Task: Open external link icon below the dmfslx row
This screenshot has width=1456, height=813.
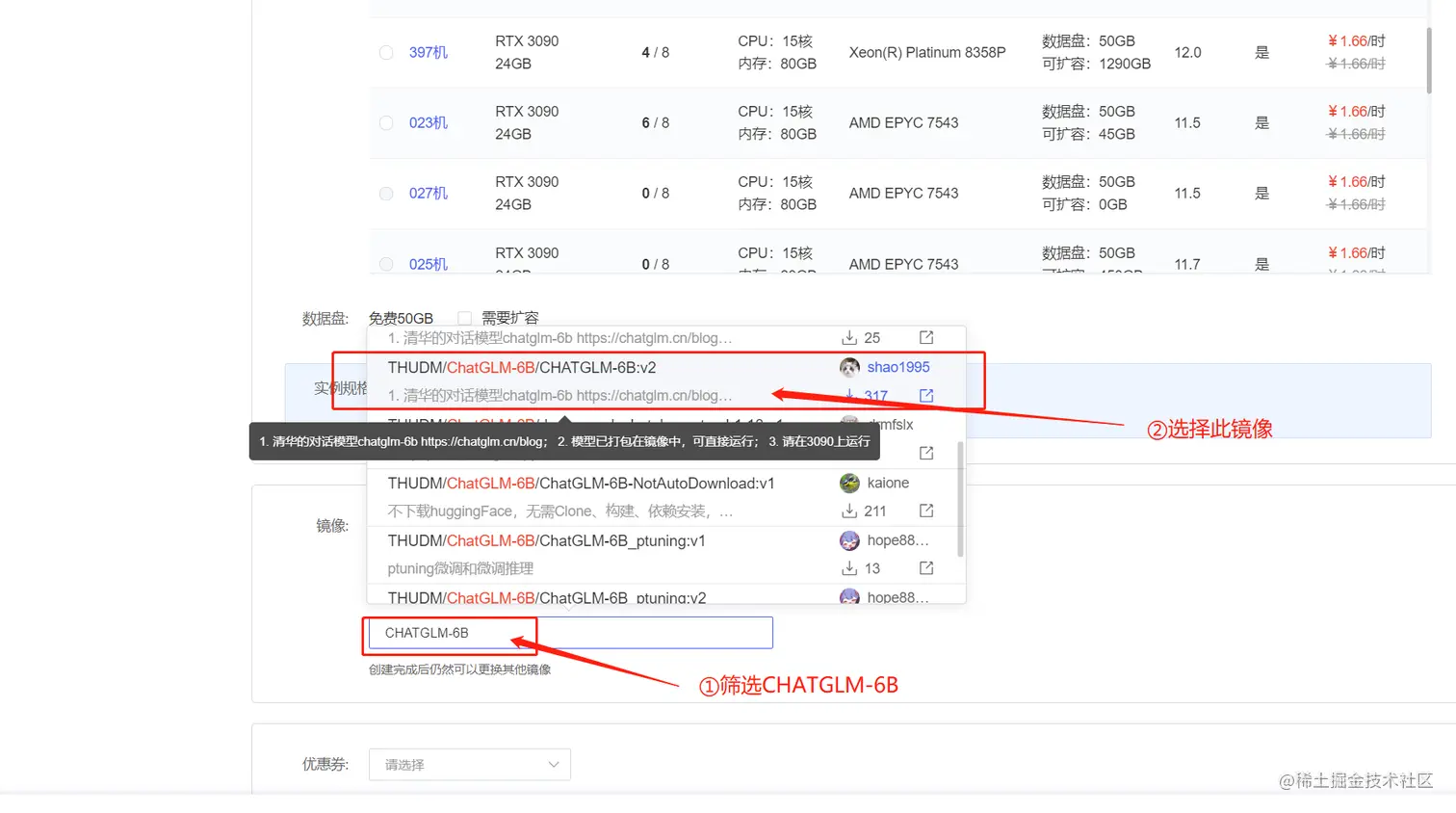Action: [x=926, y=453]
